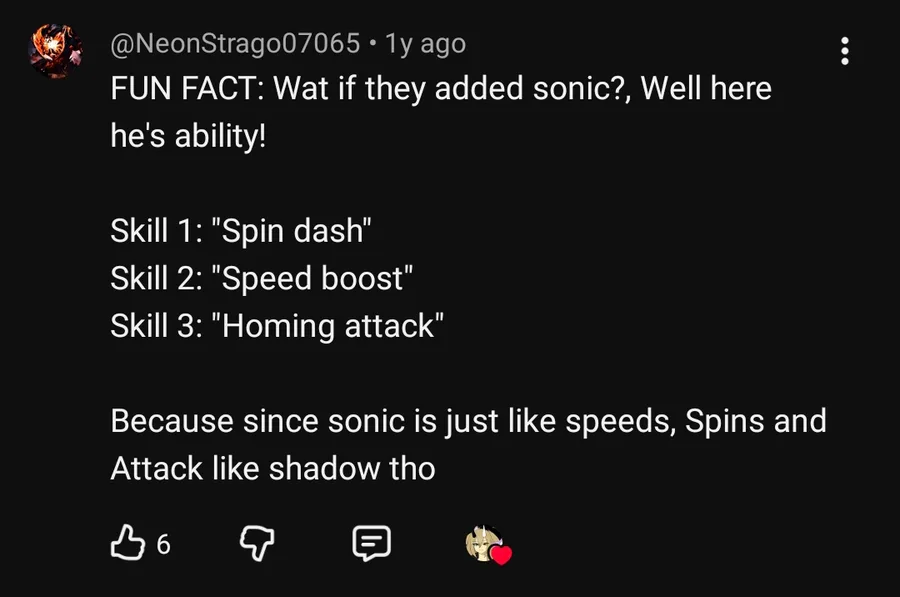Dislike the comment with thumbs-down icon
The height and width of the screenshot is (597, 900).
click(x=257, y=543)
